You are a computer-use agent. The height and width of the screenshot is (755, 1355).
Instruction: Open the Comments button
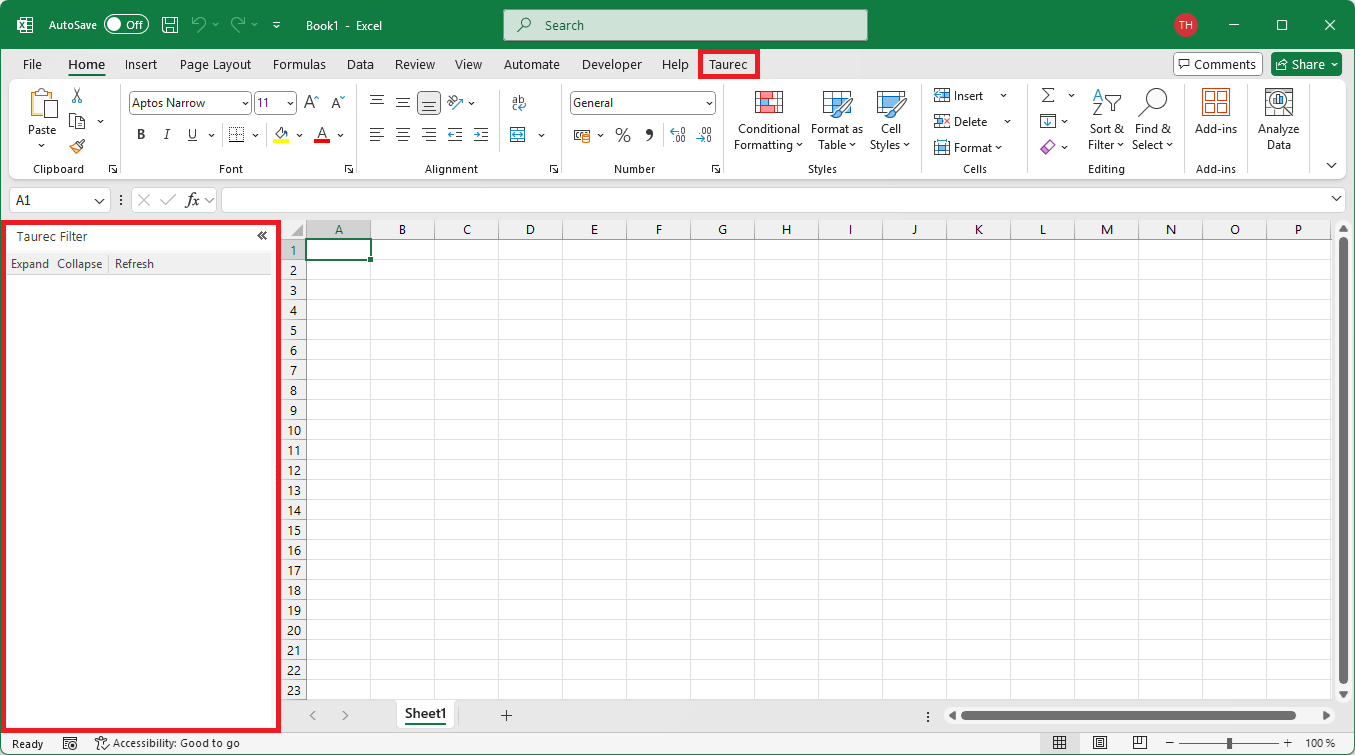(1217, 64)
